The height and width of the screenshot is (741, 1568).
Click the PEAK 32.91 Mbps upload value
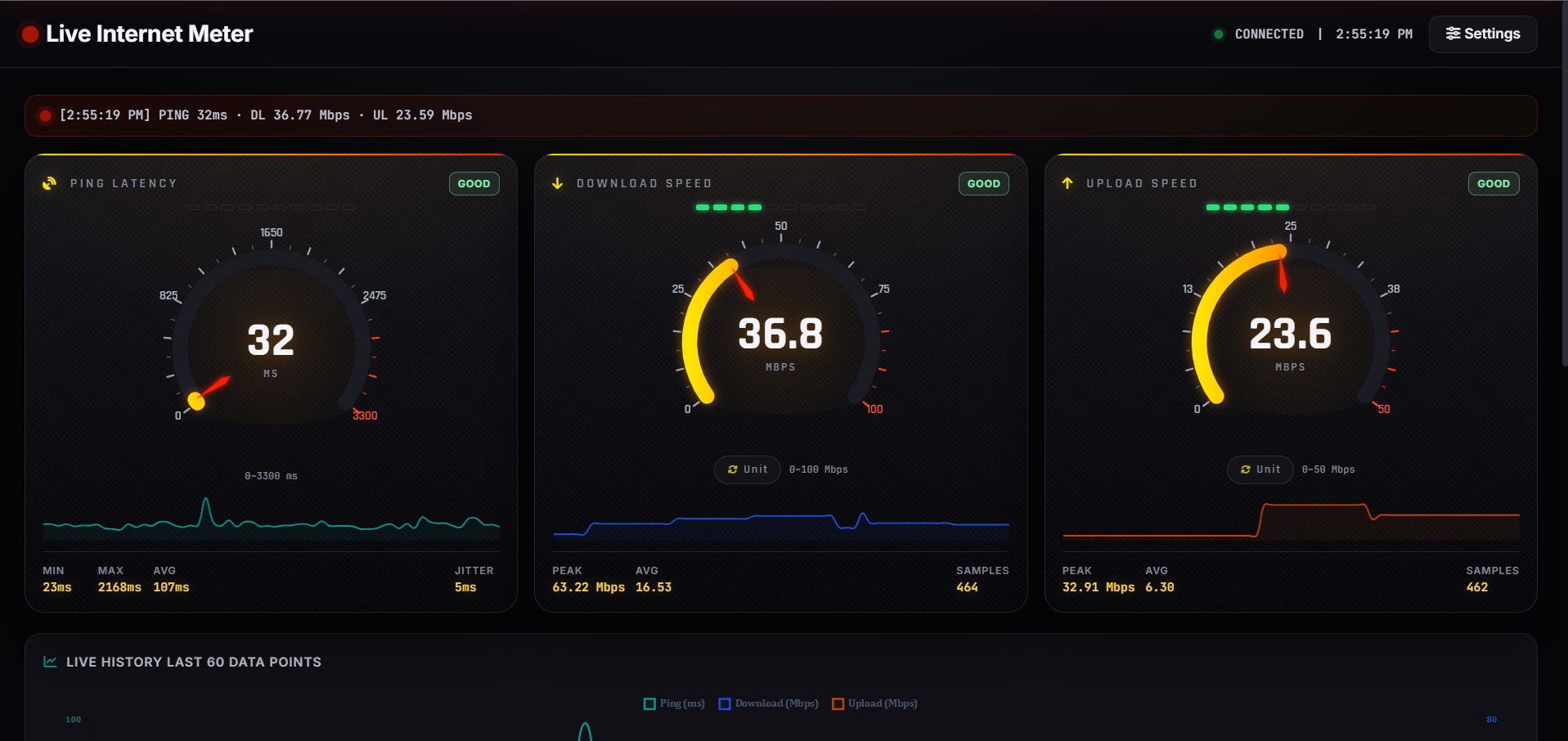[1098, 587]
